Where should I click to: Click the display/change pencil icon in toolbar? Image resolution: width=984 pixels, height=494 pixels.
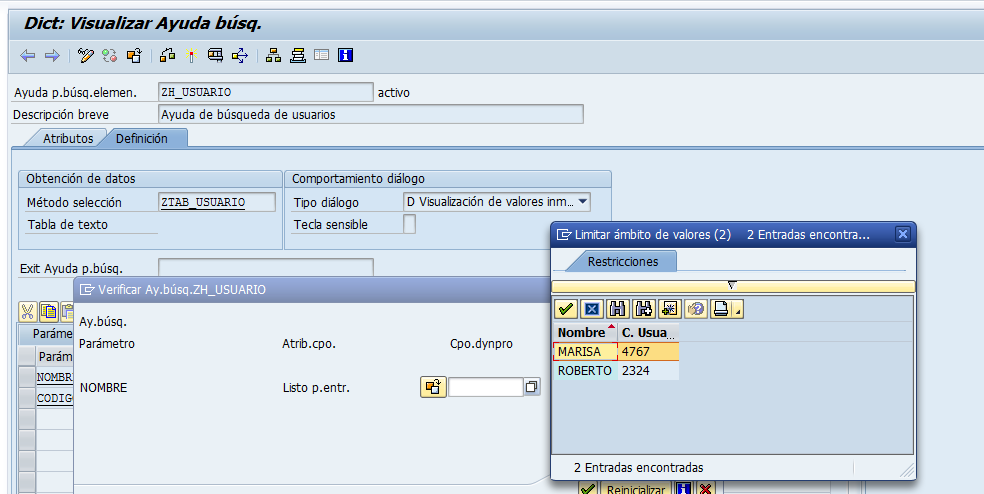click(x=86, y=55)
